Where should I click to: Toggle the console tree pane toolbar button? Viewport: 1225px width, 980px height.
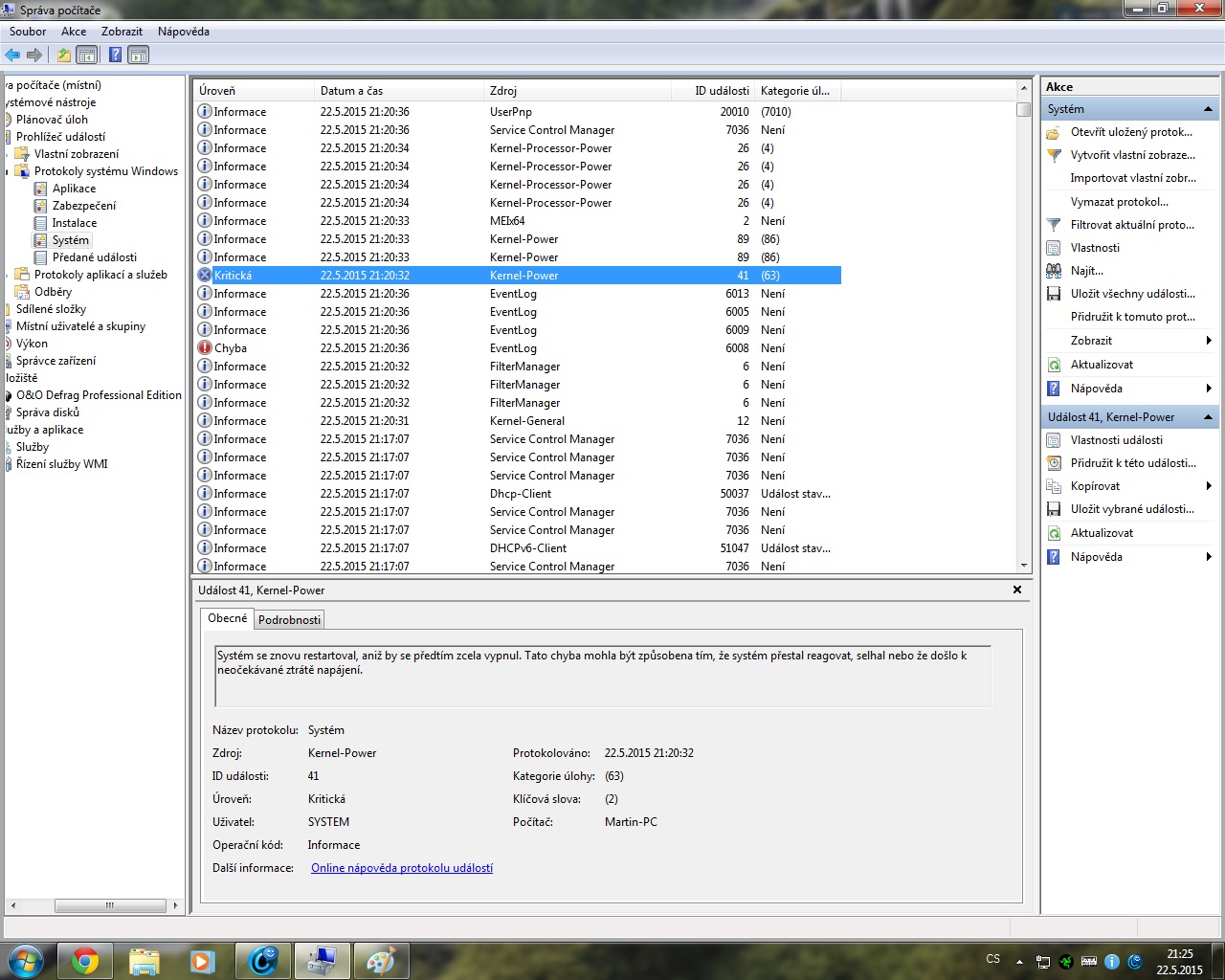coord(86,56)
